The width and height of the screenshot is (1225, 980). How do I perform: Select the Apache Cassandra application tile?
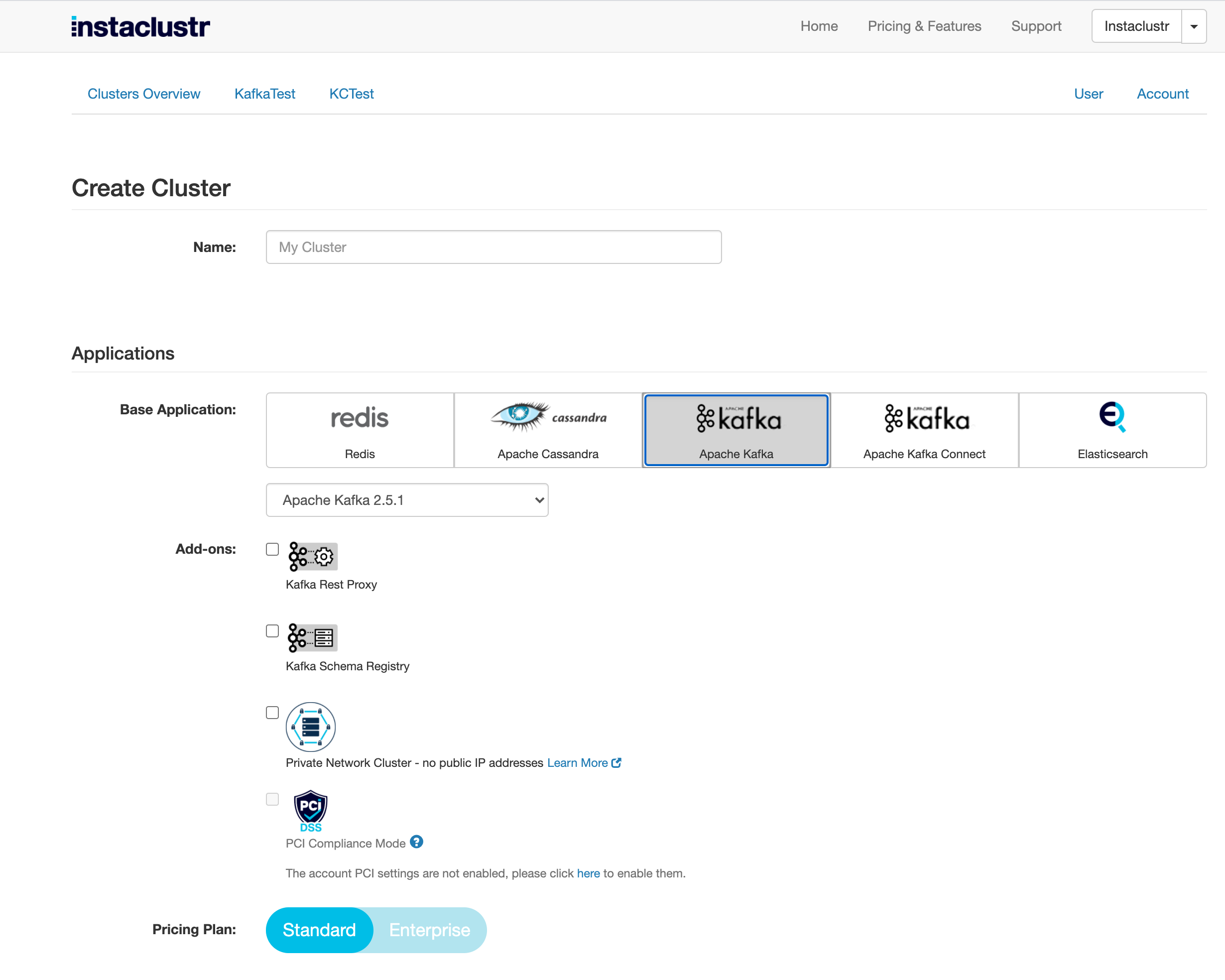pos(547,430)
